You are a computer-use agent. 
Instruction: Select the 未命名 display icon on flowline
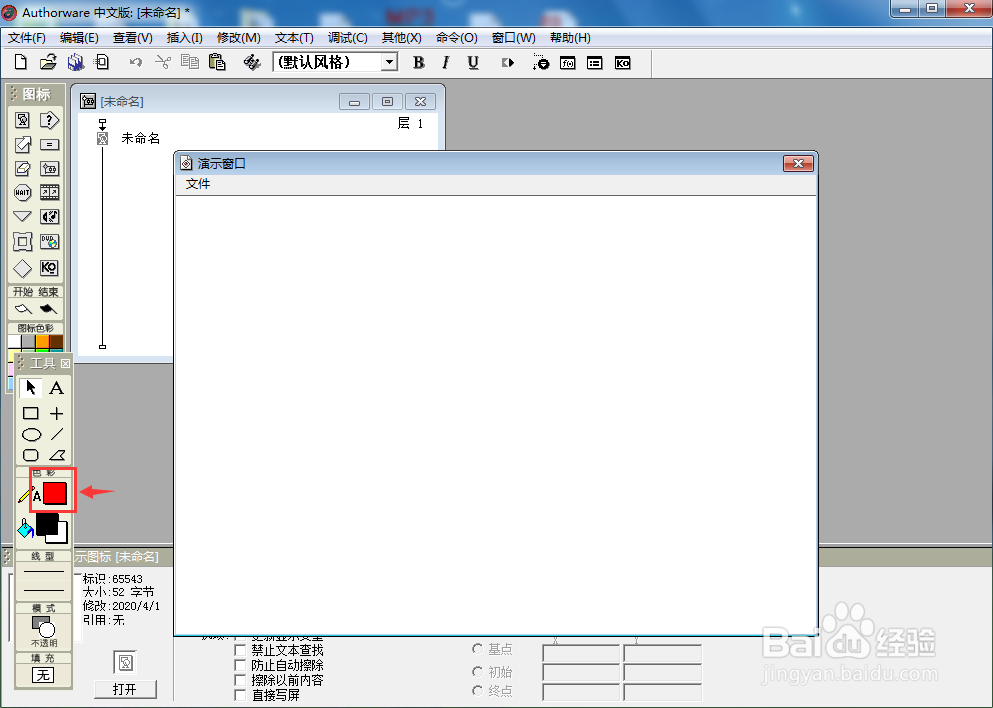103,138
